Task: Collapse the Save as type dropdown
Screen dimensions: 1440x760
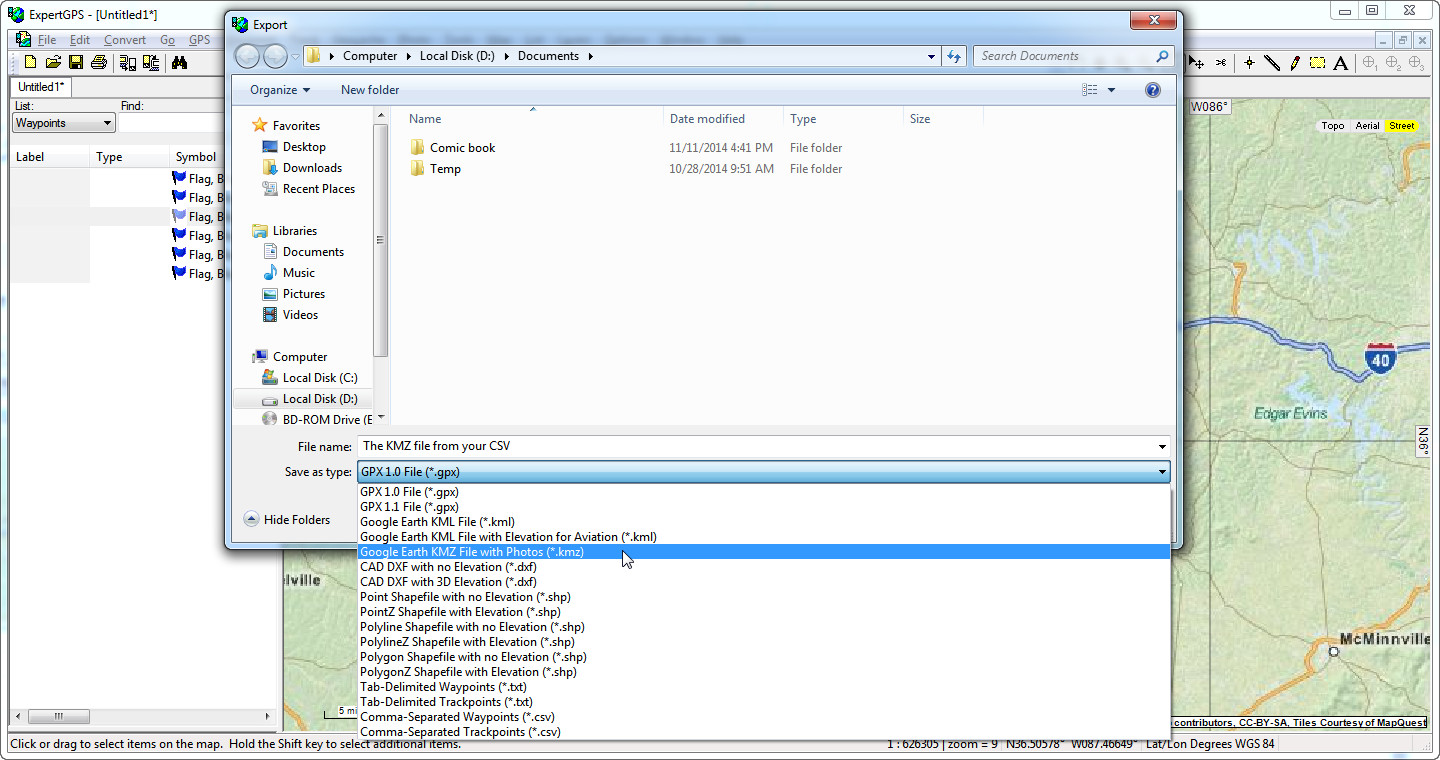Action: 1162,472
